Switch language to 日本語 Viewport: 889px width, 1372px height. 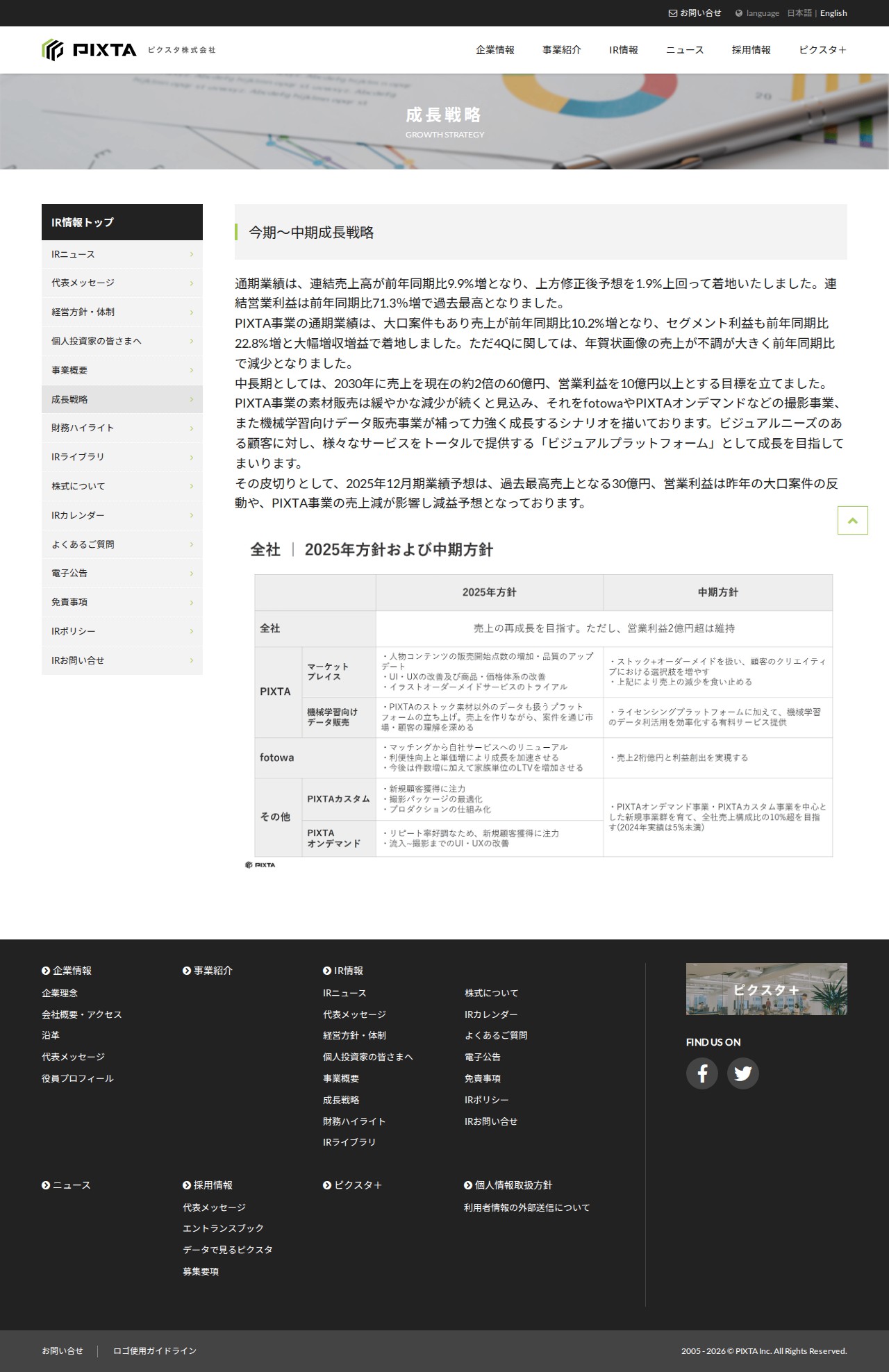[799, 13]
